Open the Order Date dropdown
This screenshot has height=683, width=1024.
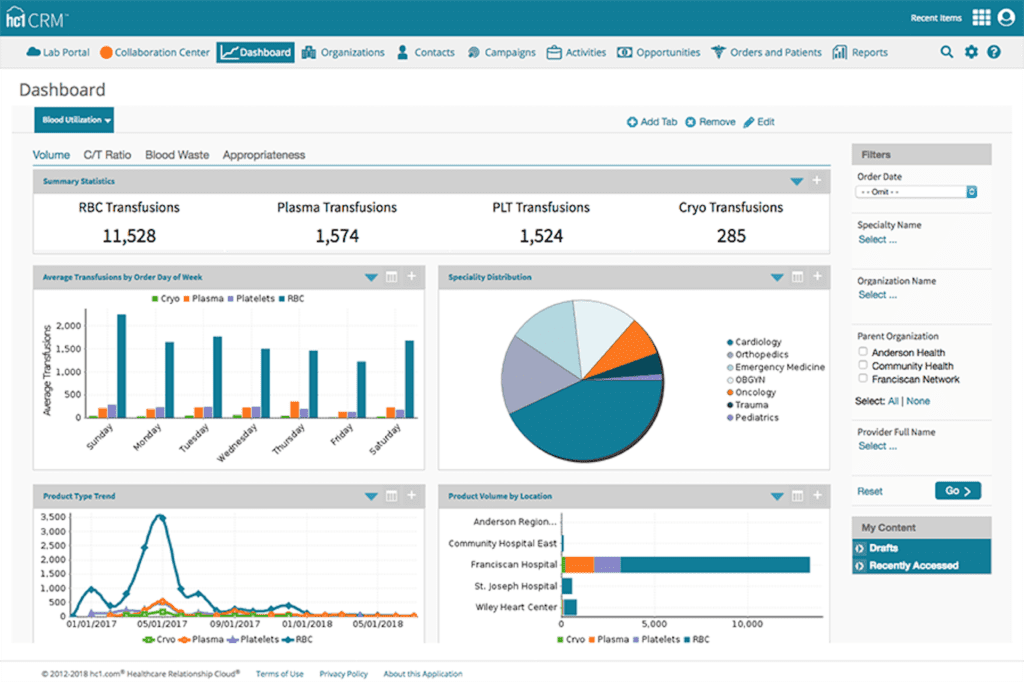click(916, 191)
